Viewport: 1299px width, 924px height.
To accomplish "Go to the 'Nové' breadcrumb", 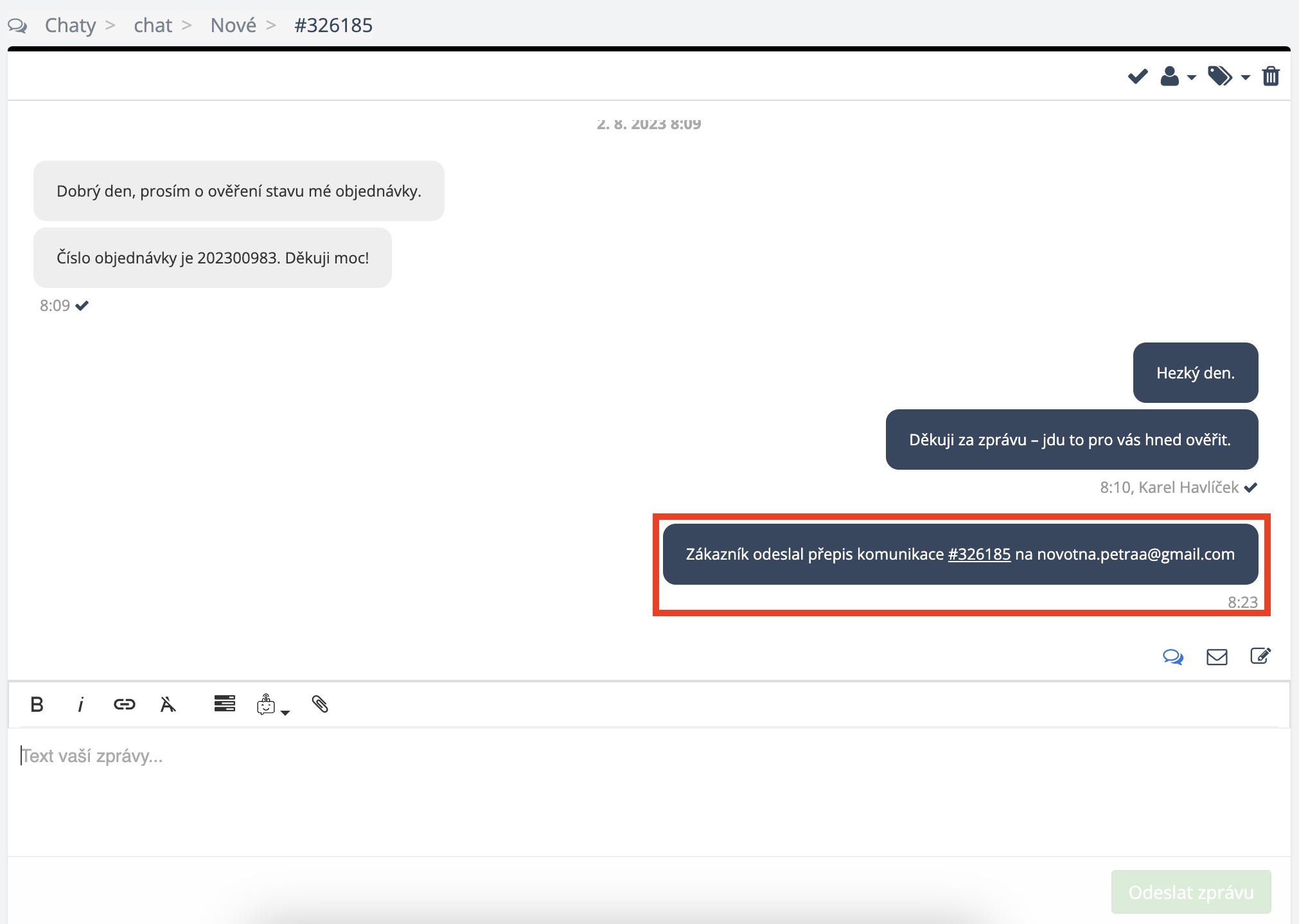I will [x=233, y=25].
